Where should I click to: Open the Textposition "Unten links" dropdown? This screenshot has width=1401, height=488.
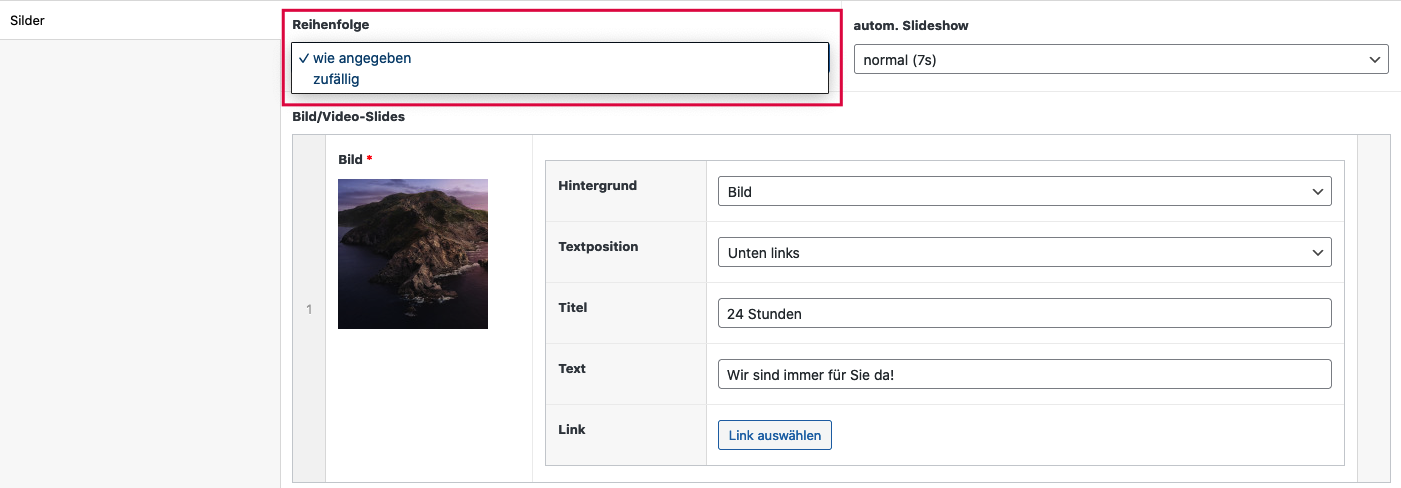tap(1024, 252)
